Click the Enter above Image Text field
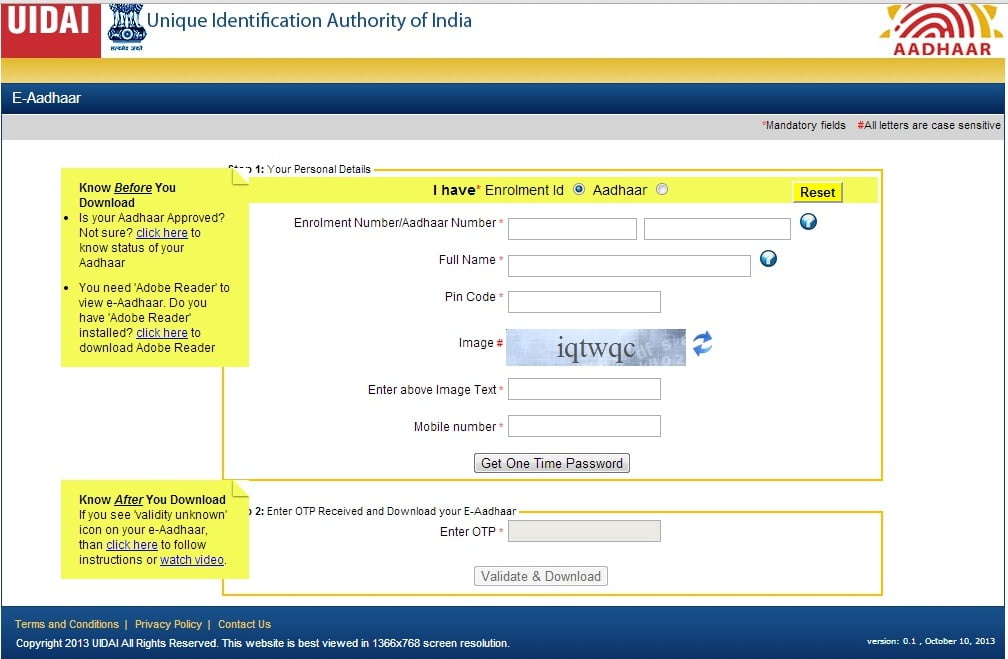1008x659 pixels. coord(584,389)
